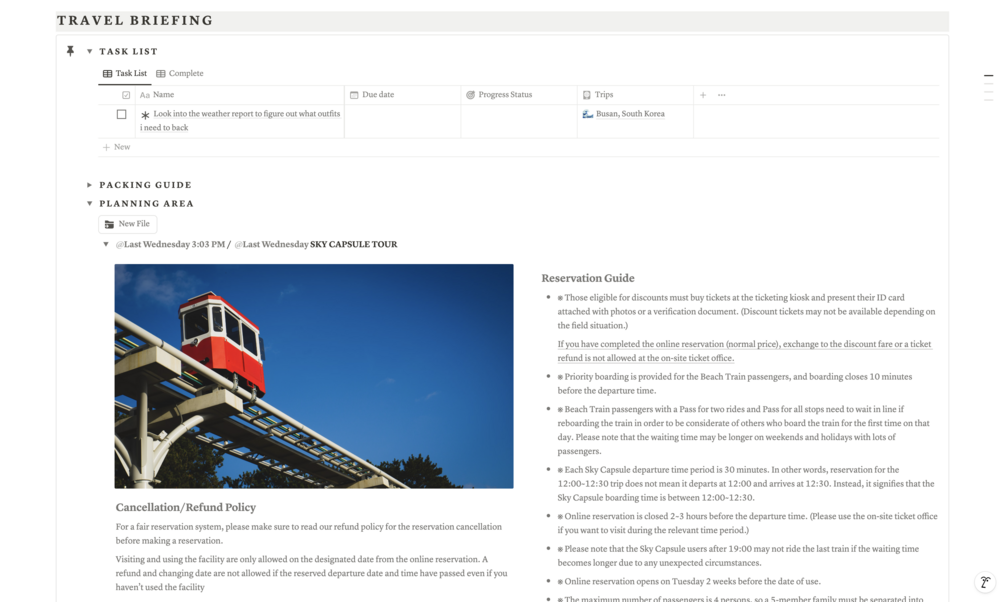Click the checkbox column header icon
The height and width of the screenshot is (602, 1005).
tap(126, 95)
